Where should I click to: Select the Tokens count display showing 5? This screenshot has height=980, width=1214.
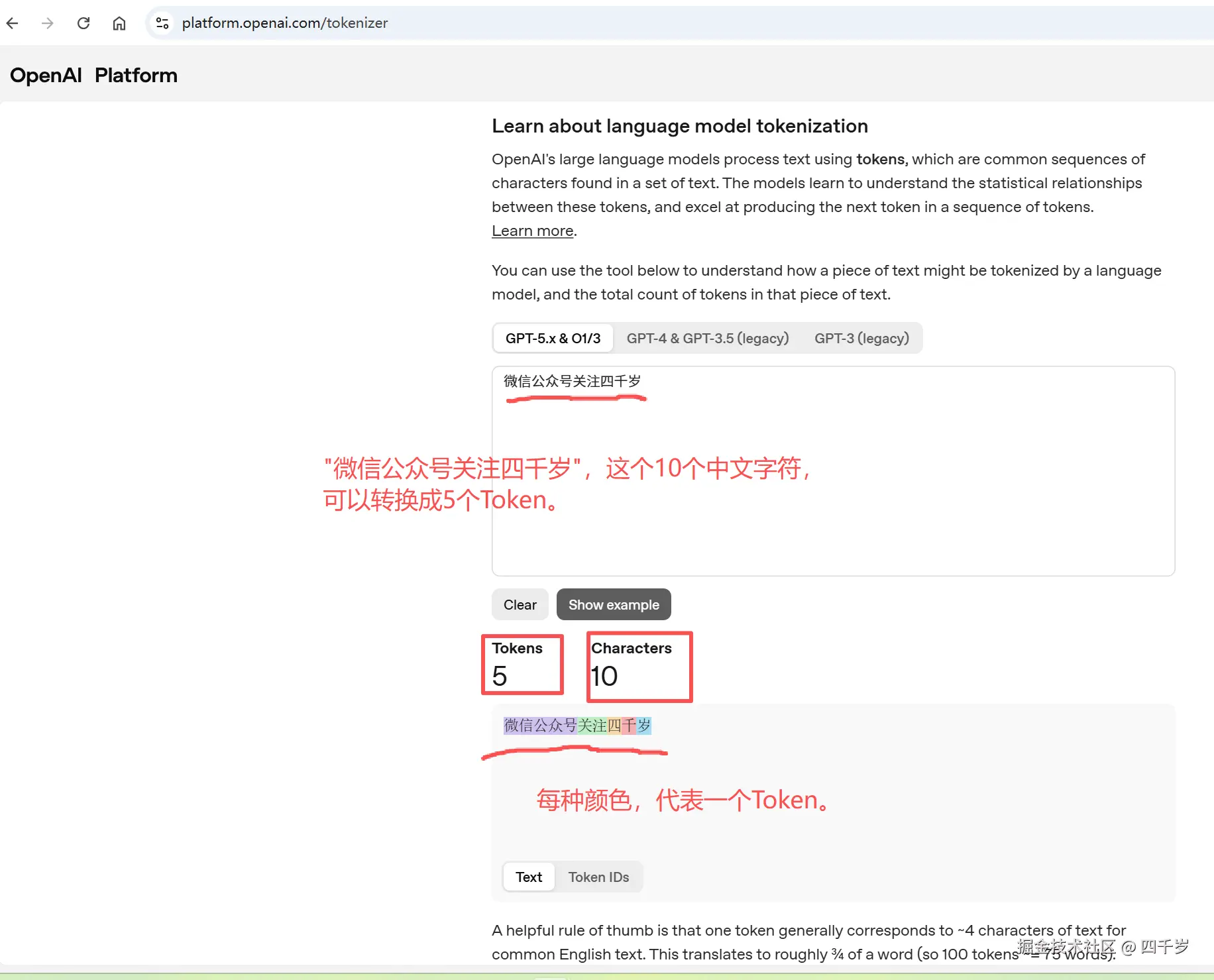pyautogui.click(x=522, y=665)
